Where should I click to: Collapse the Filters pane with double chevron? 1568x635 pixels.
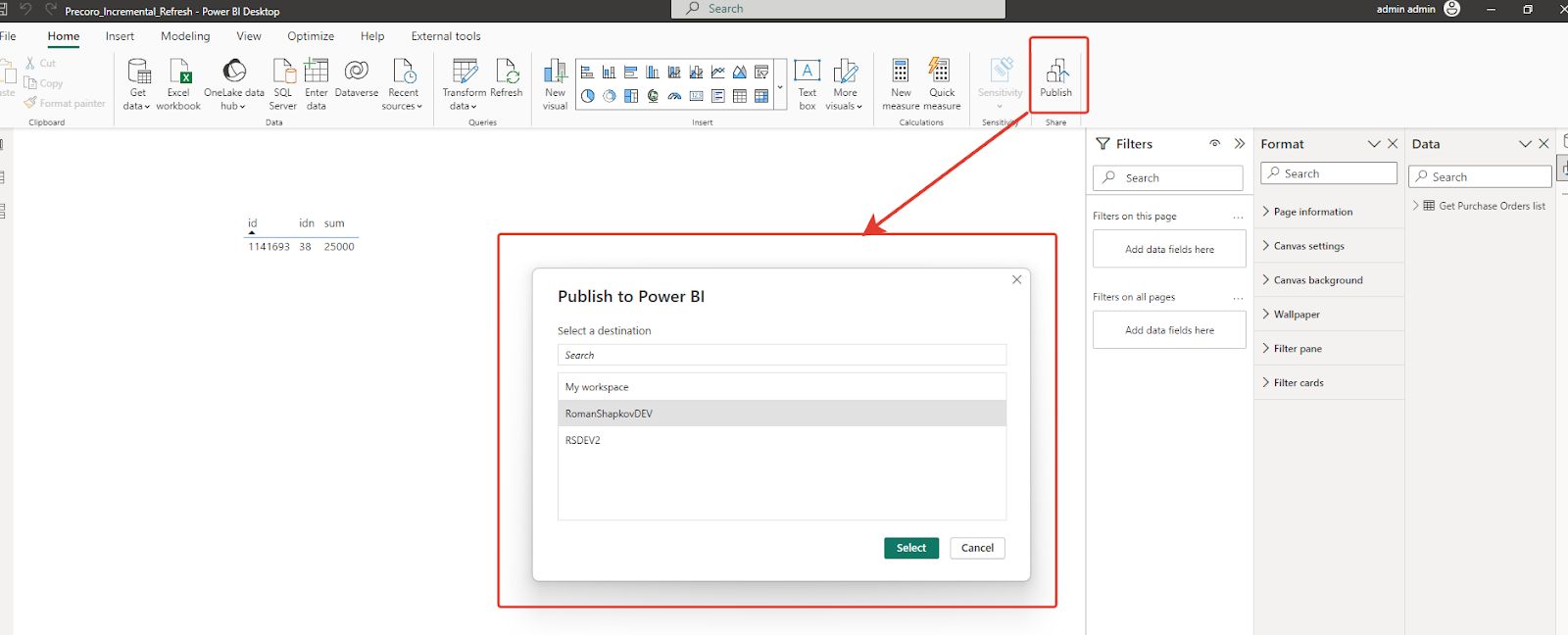pos(1240,143)
